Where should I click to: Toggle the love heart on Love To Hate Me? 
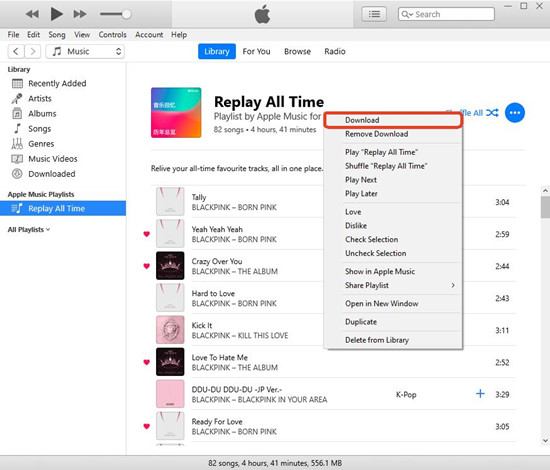coord(147,362)
